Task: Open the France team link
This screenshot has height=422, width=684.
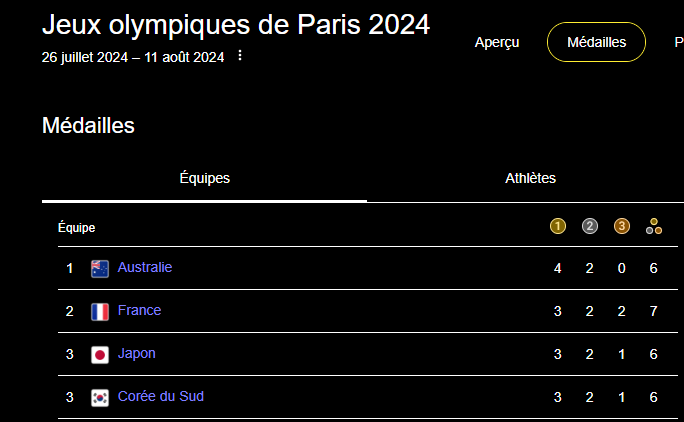Action: (x=139, y=311)
